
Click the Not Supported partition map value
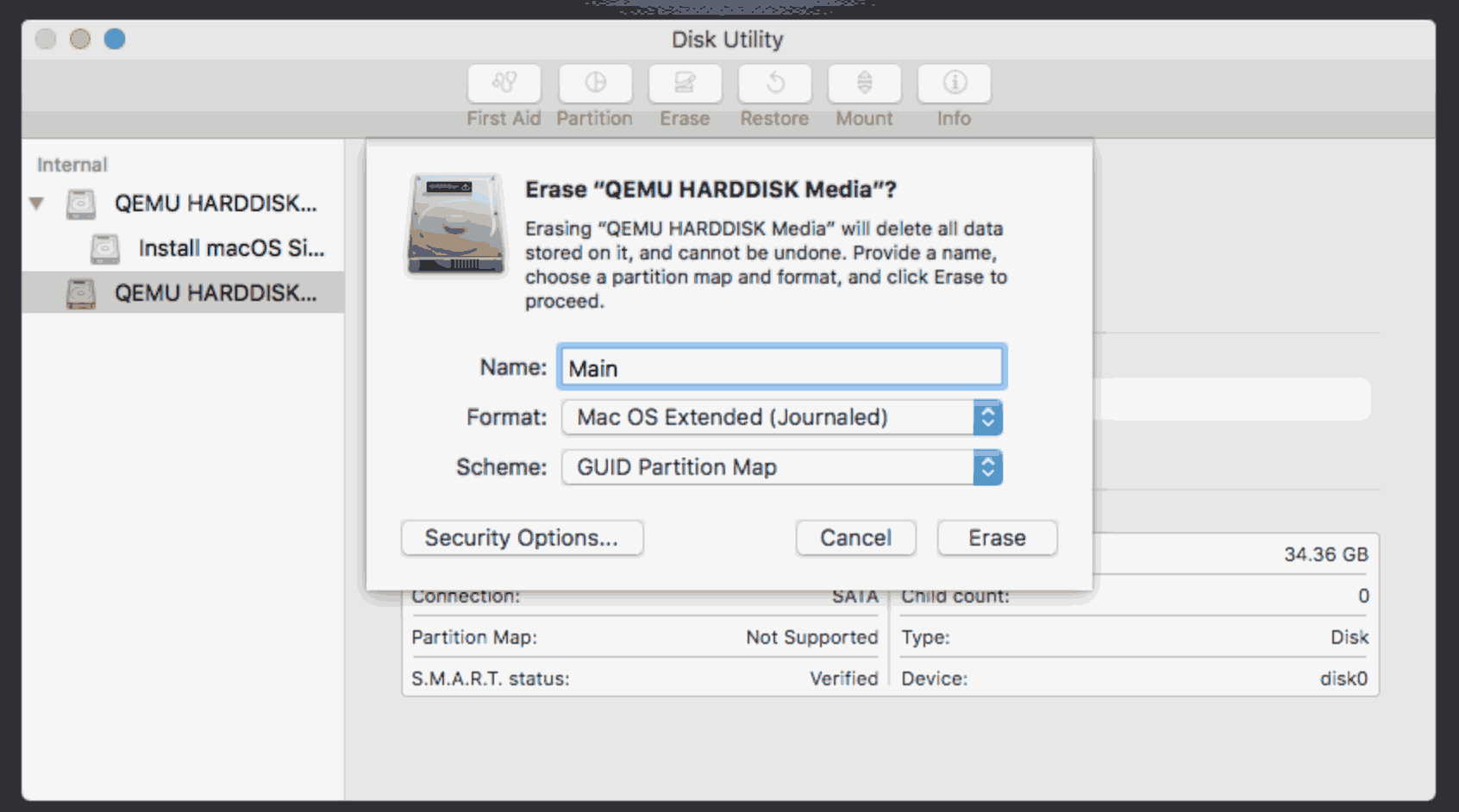(811, 637)
